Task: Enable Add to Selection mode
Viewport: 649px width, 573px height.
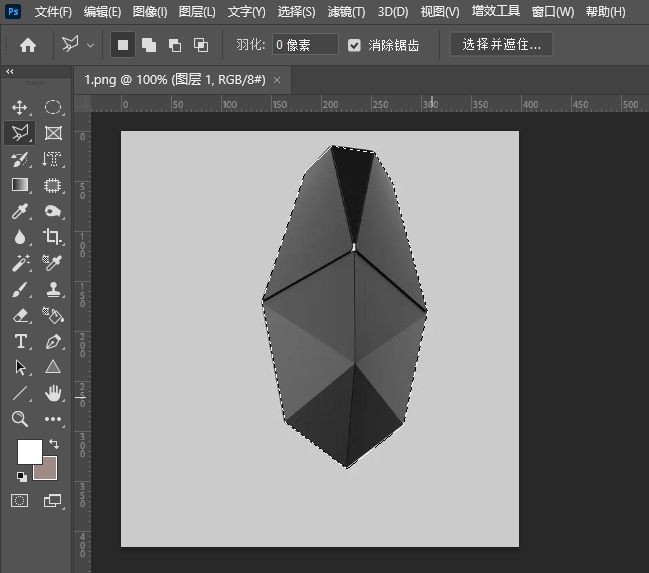Action: [x=149, y=45]
